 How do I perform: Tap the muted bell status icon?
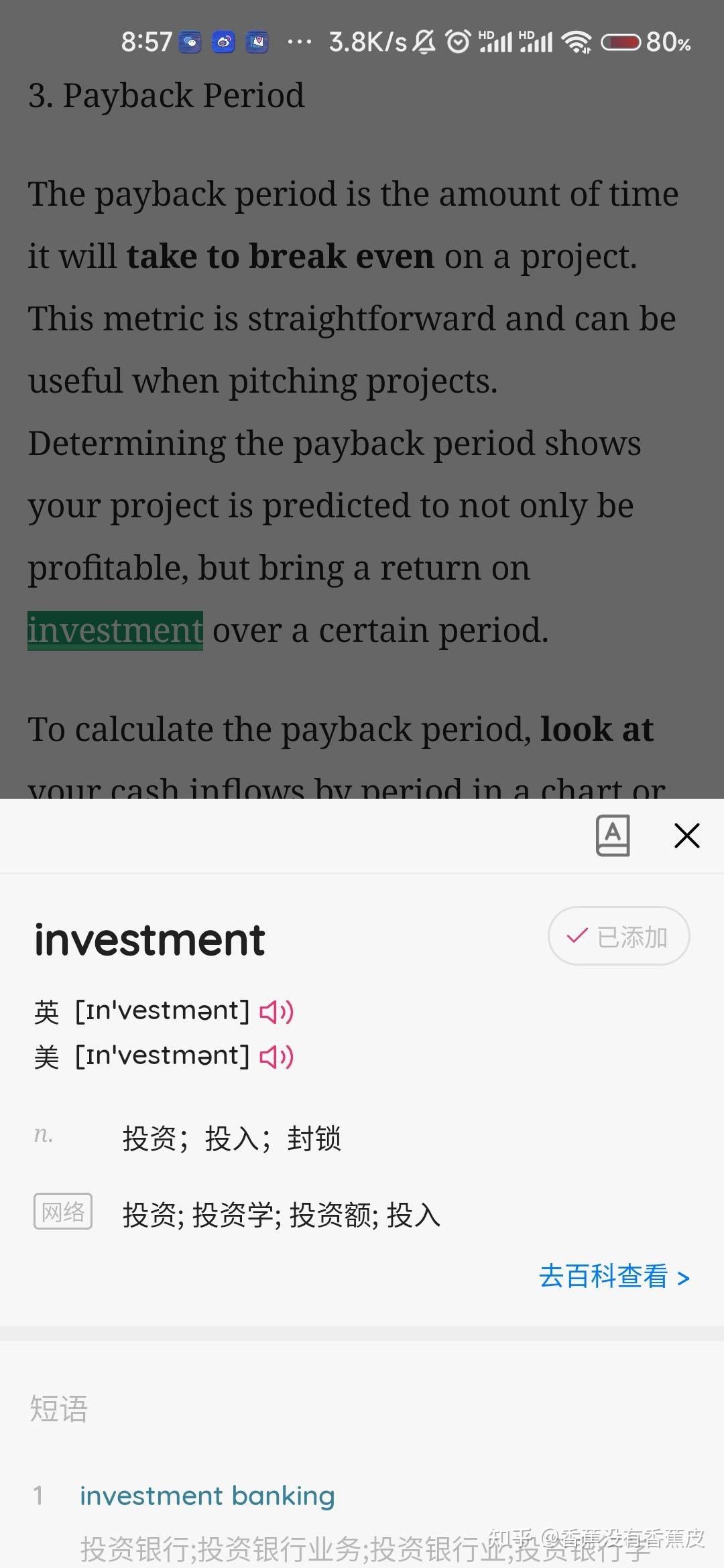coord(424,42)
